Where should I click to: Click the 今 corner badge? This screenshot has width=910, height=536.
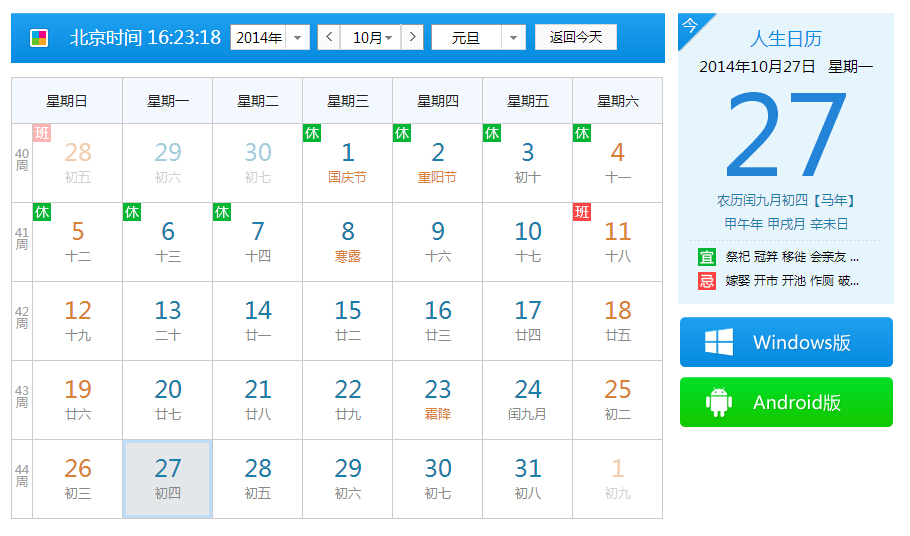(690, 25)
